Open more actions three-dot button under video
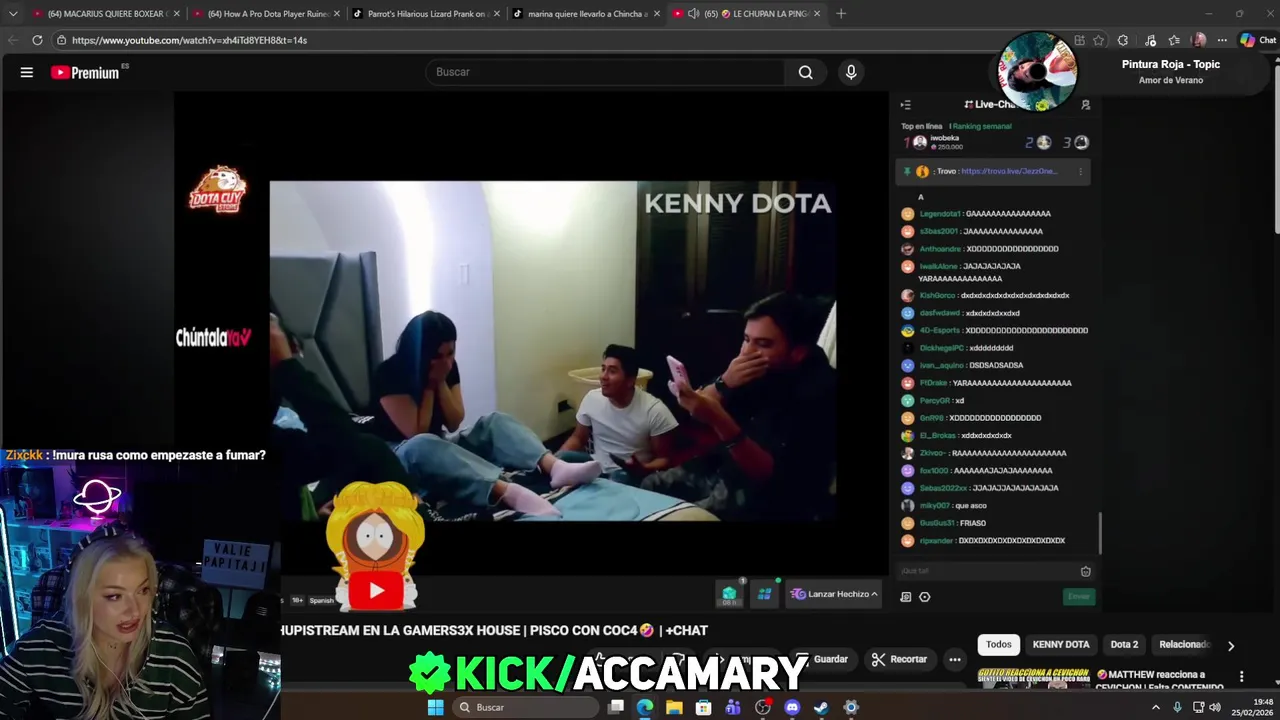The image size is (1280, 720). [x=955, y=659]
